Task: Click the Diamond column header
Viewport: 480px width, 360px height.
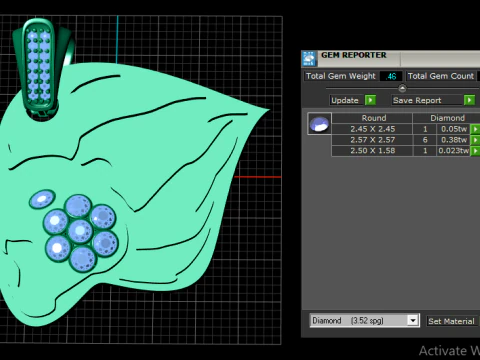Action: tap(447, 118)
